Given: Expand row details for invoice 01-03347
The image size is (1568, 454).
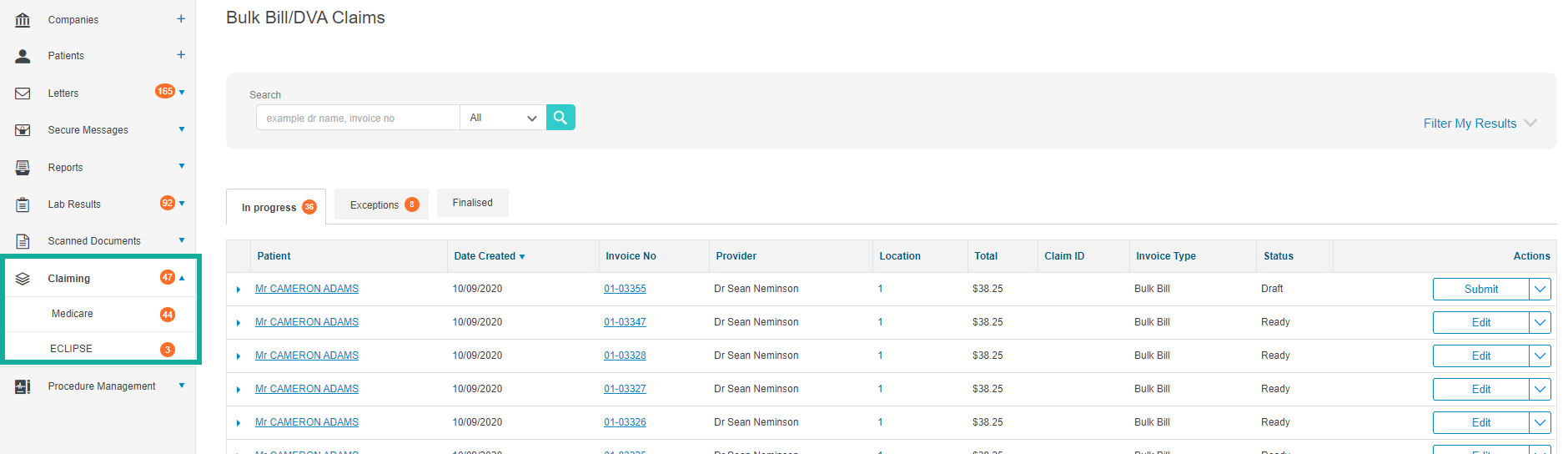Looking at the screenshot, I should (x=239, y=323).
